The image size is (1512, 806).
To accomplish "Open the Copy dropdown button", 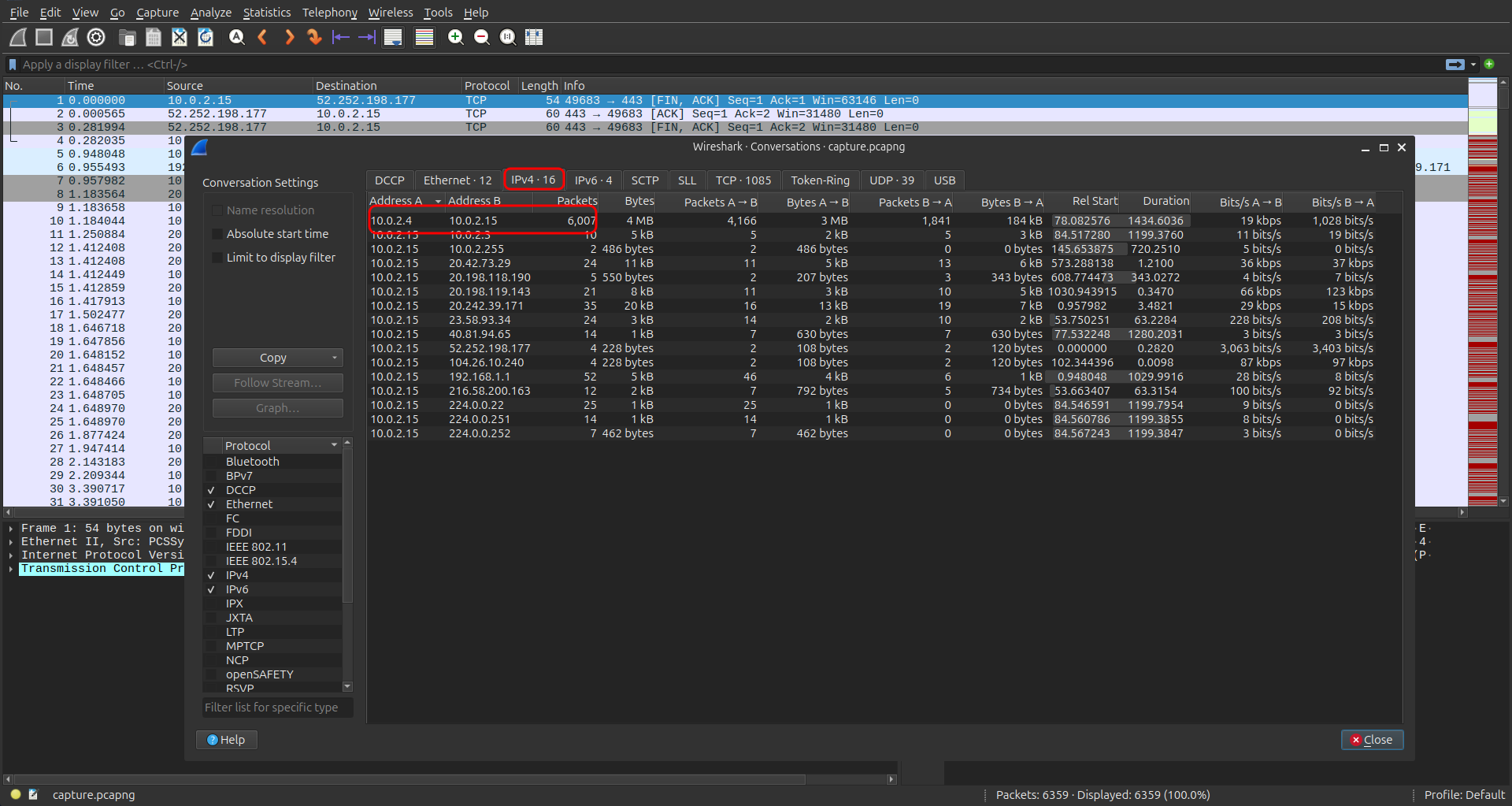I will click(x=277, y=358).
